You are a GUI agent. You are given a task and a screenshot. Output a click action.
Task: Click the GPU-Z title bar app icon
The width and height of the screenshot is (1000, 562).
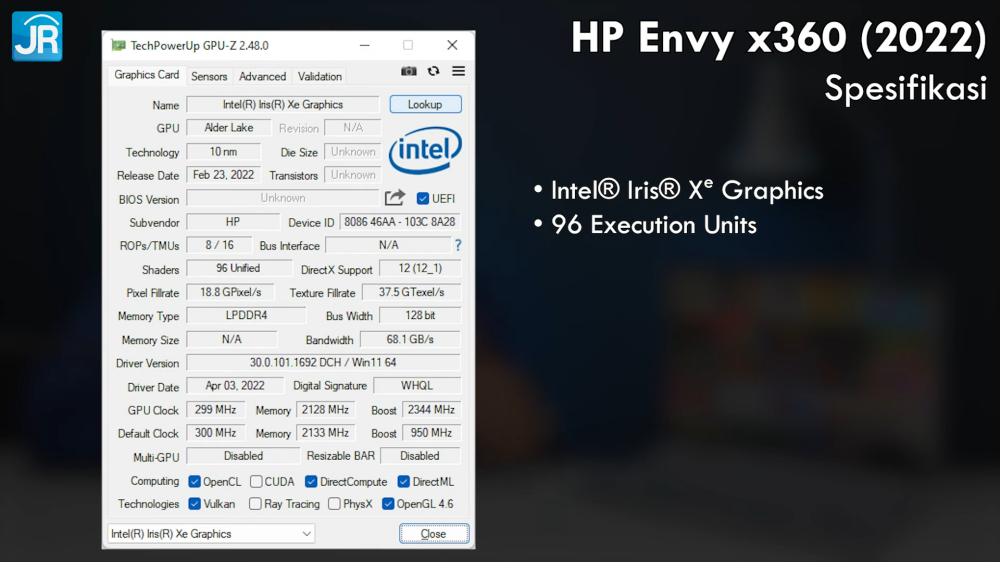118,45
